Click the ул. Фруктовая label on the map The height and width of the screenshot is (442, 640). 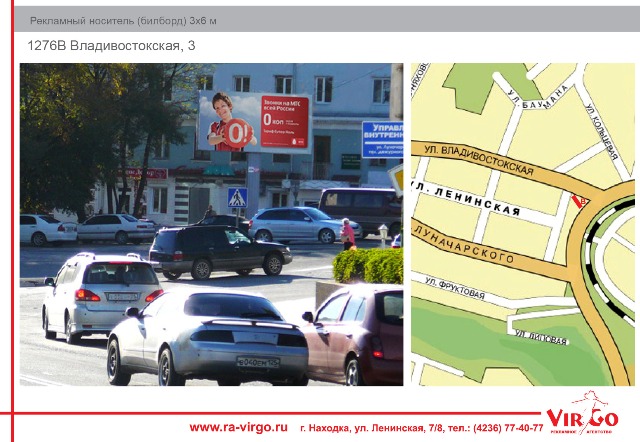coord(455,289)
